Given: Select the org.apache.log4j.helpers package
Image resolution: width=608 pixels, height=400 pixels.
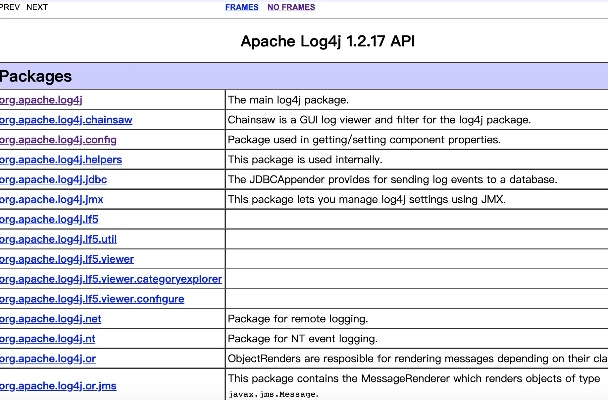Looking at the screenshot, I should [62, 160].
